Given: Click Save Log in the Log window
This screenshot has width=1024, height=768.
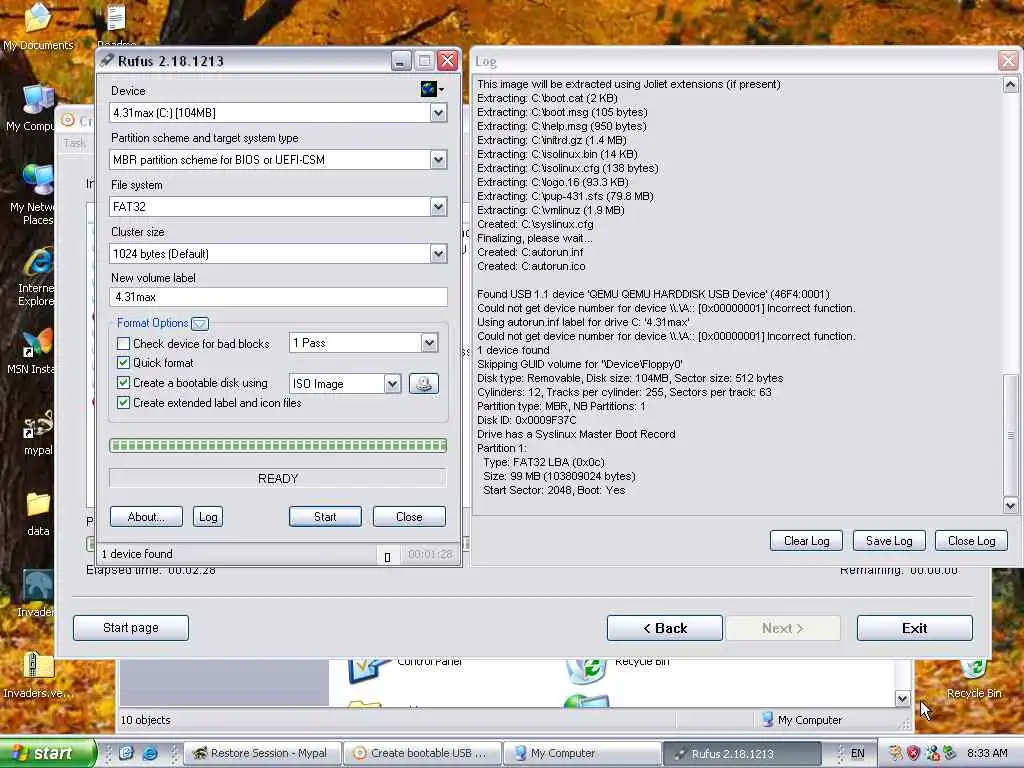Looking at the screenshot, I should [x=889, y=541].
